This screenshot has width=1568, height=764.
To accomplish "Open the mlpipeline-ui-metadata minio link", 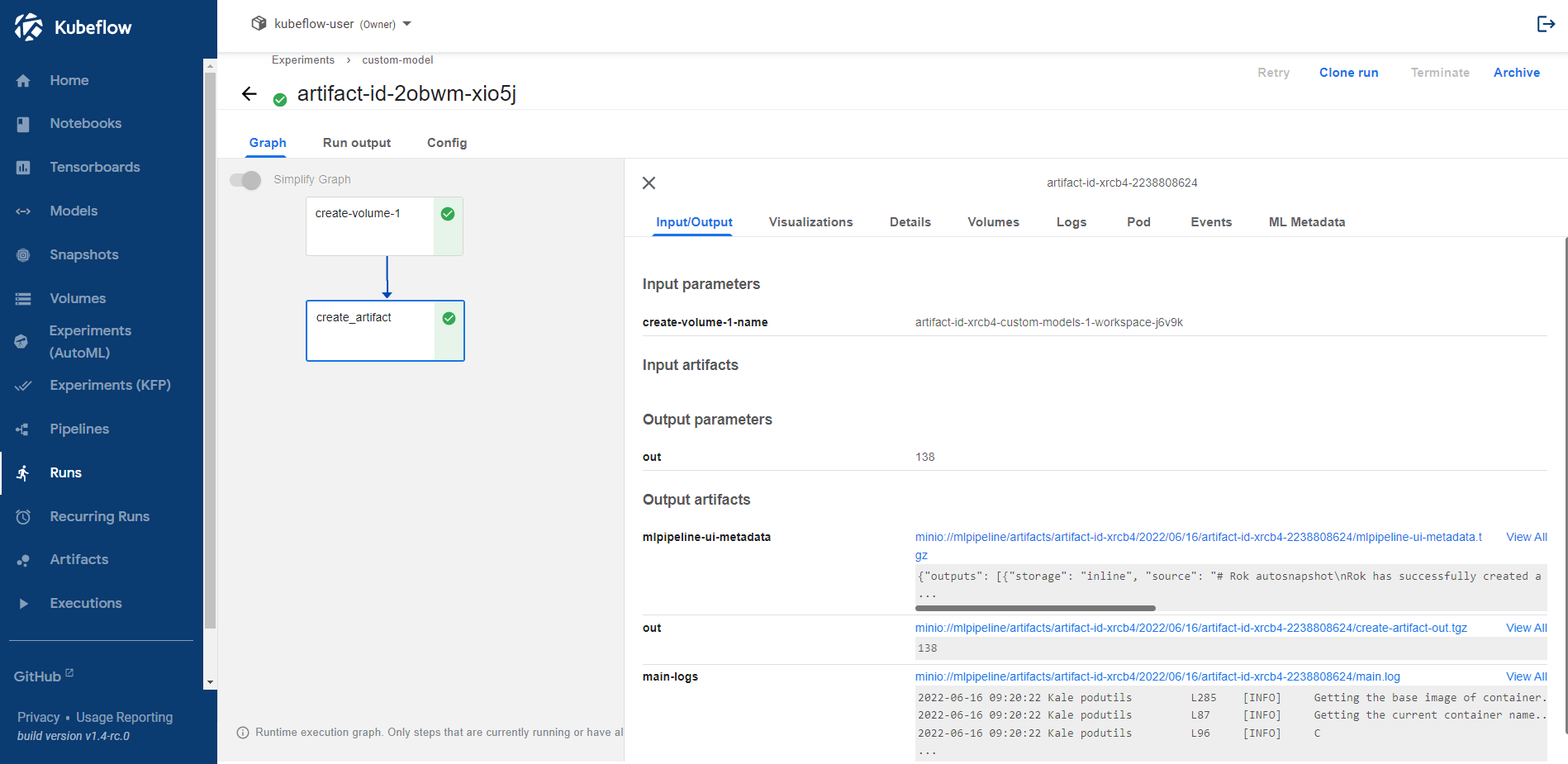I will click(x=1198, y=546).
